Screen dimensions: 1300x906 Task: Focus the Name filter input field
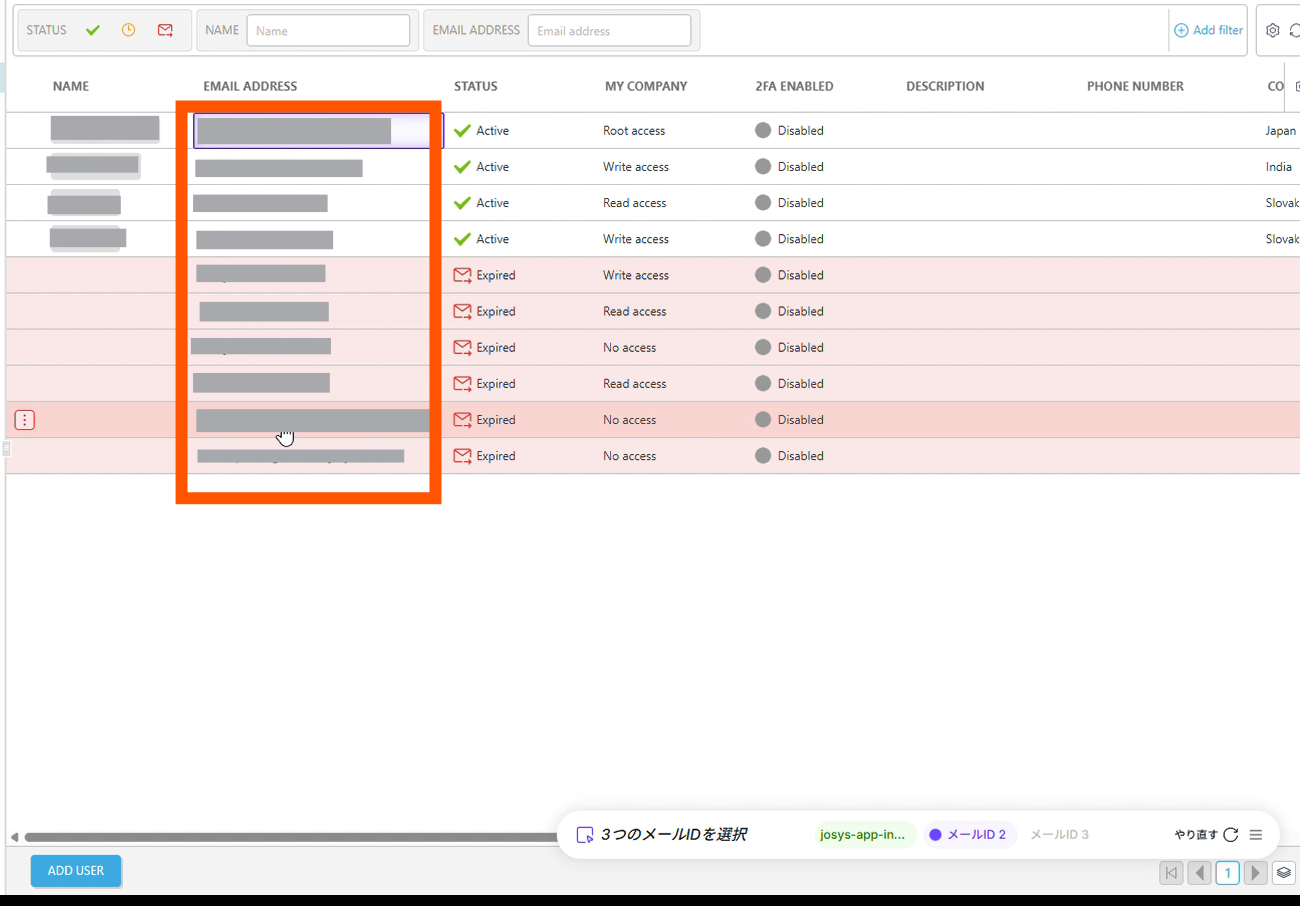point(328,31)
